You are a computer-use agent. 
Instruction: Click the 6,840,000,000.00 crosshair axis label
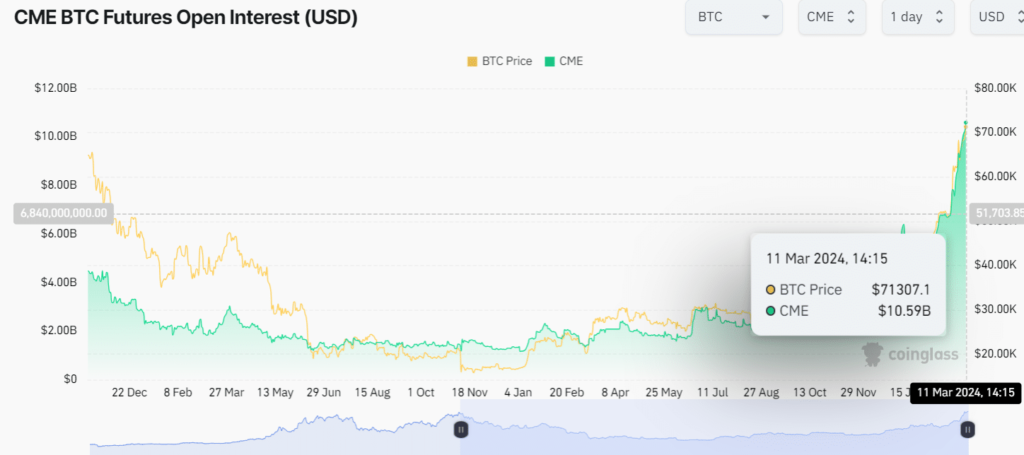pyautogui.click(x=62, y=213)
